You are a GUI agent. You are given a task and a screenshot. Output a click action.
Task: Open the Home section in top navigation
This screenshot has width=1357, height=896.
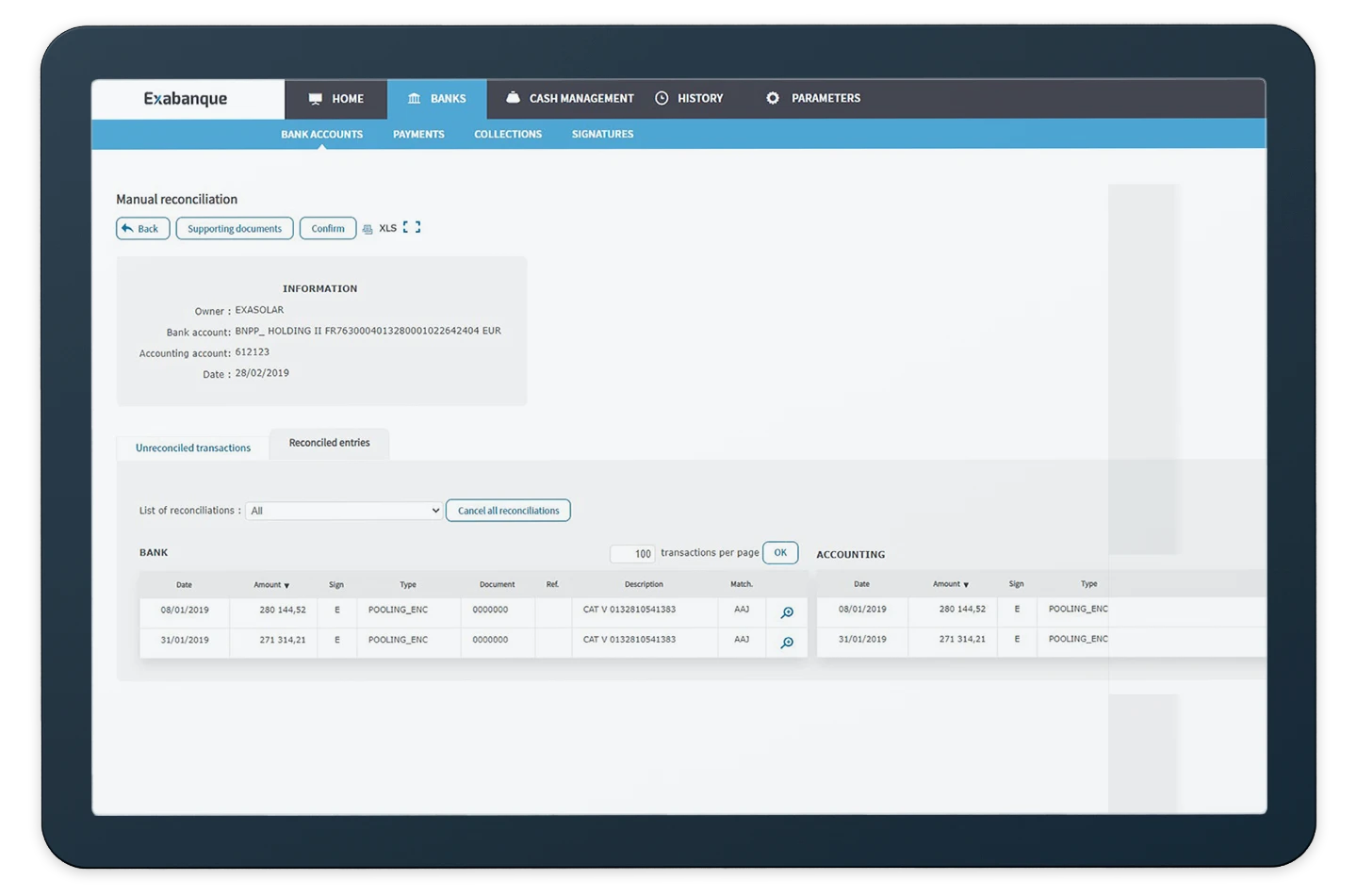336,99
